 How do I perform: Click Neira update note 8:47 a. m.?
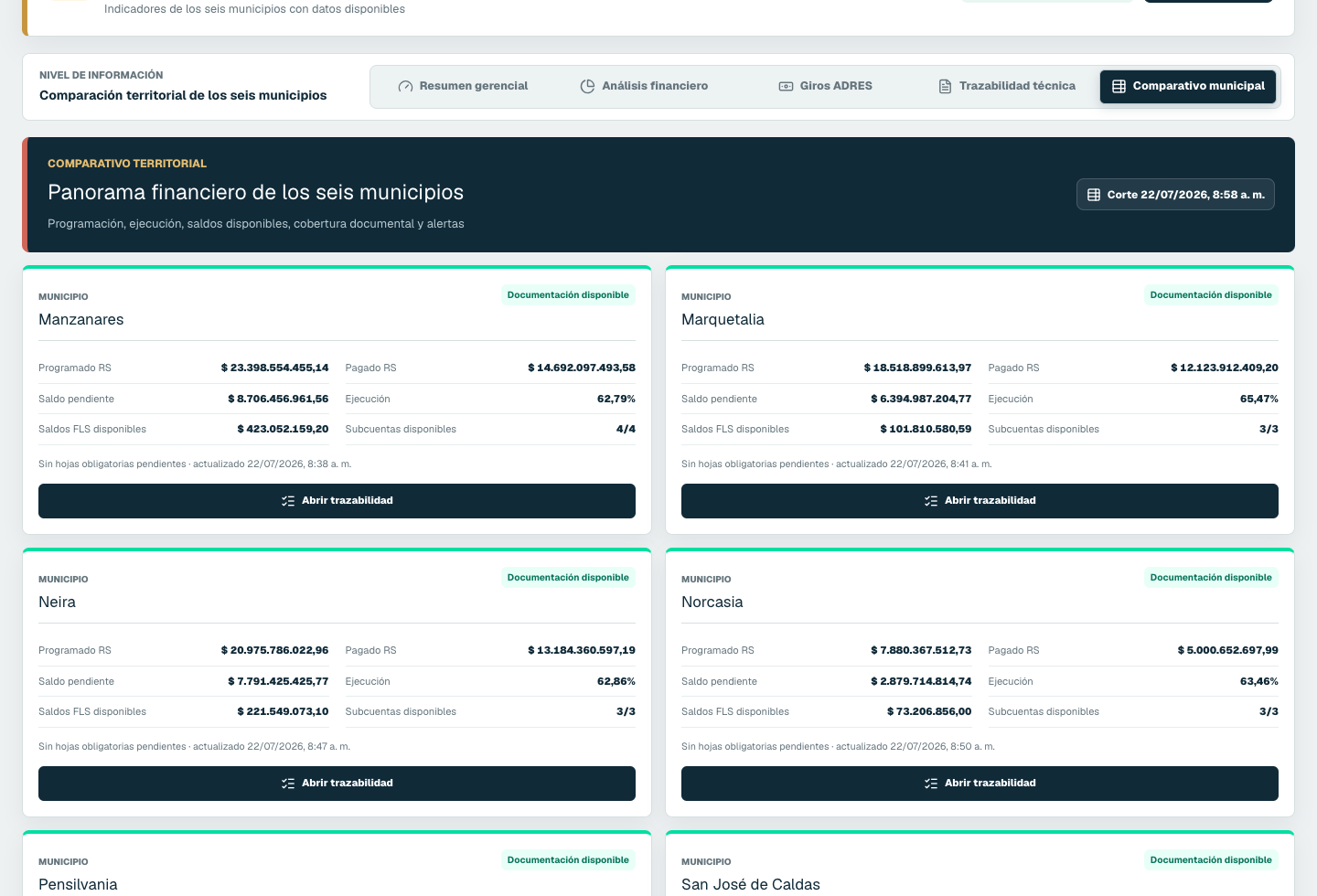(195, 747)
